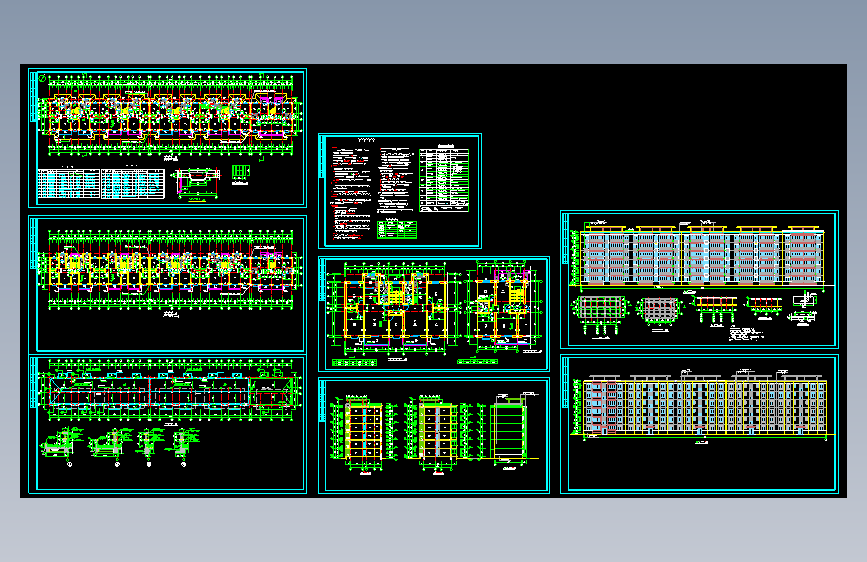Select the middle-left floor plan sheet
The height and width of the screenshot is (562, 867).
coord(168,284)
